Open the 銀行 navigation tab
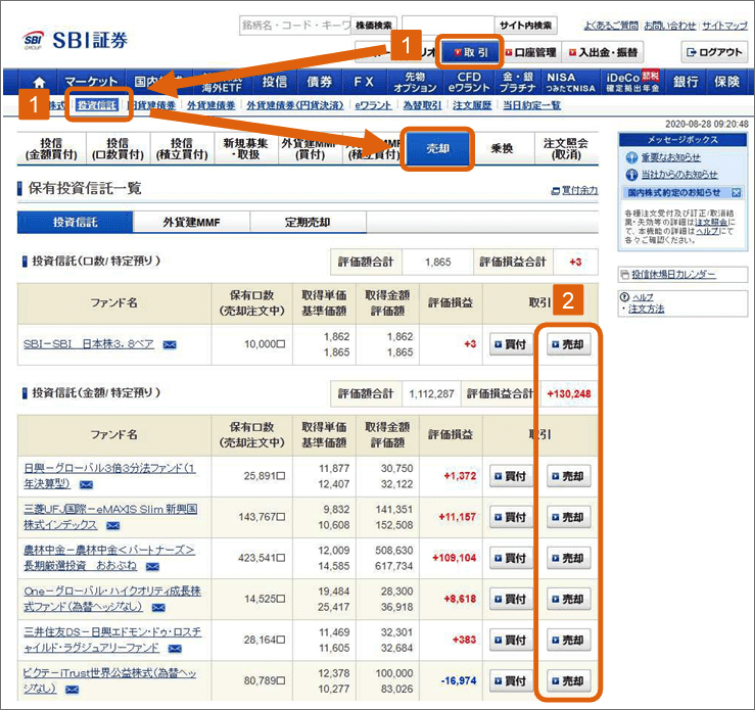This screenshot has width=755, height=710. click(685, 81)
